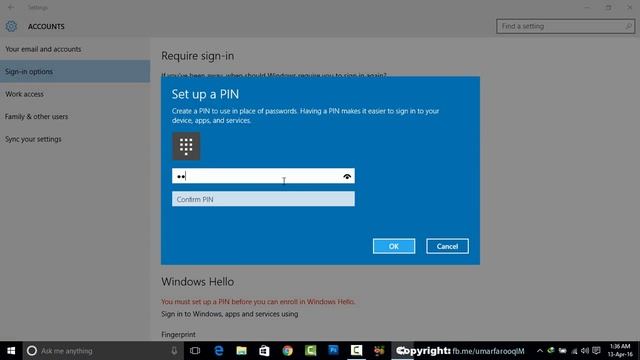
Task: Click the Fingerprint label
Action: 178,334
